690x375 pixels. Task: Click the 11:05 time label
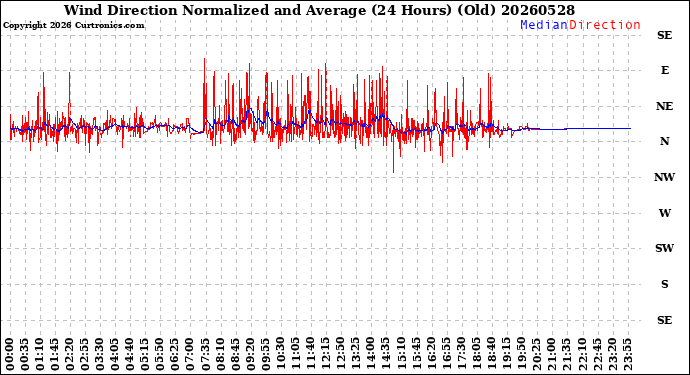coord(295,354)
